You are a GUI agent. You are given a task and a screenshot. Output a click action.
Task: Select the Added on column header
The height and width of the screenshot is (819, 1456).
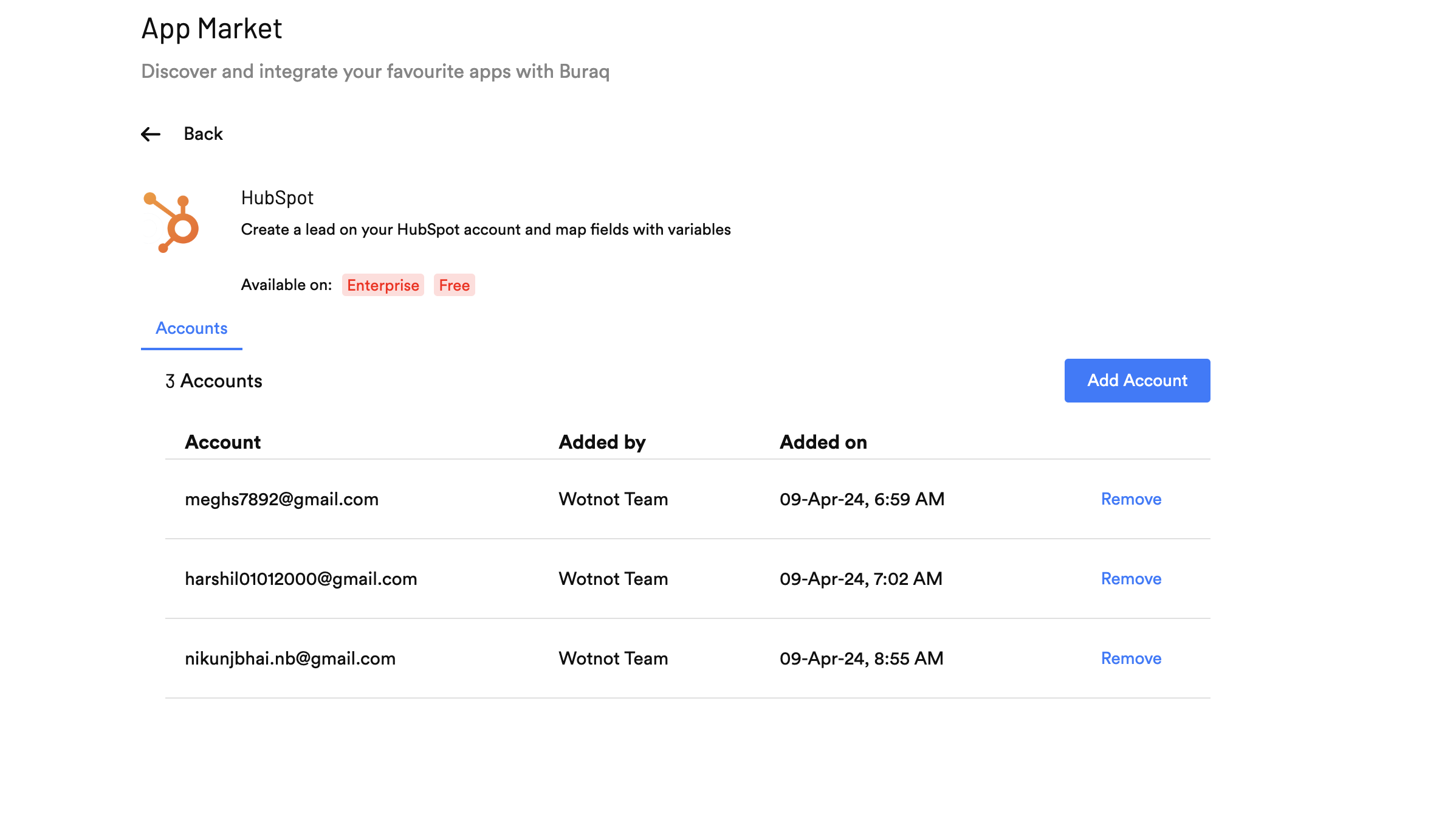tap(823, 442)
